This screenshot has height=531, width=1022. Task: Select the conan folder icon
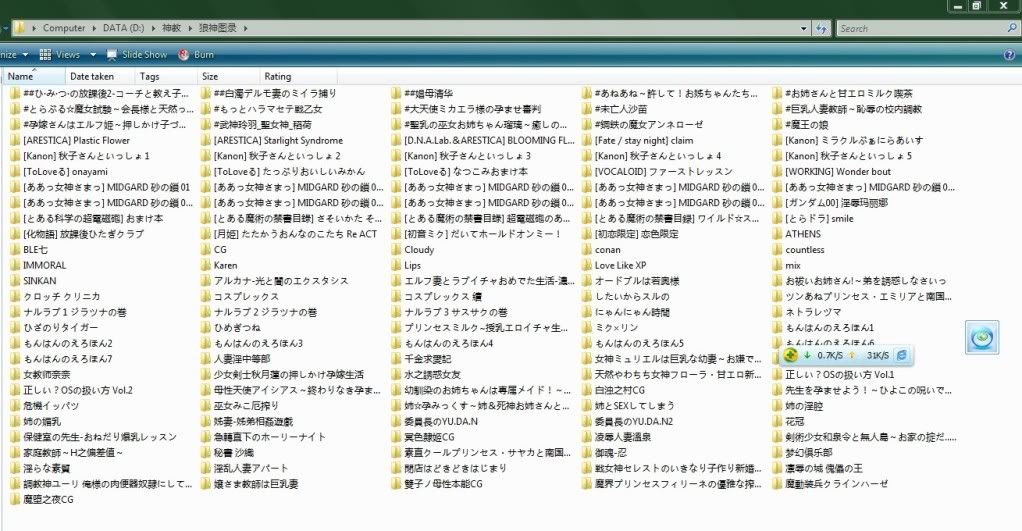click(587, 250)
